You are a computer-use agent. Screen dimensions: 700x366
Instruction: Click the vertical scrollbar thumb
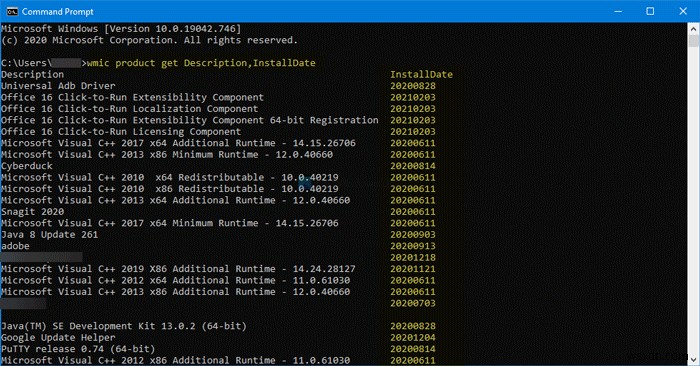coord(693,41)
